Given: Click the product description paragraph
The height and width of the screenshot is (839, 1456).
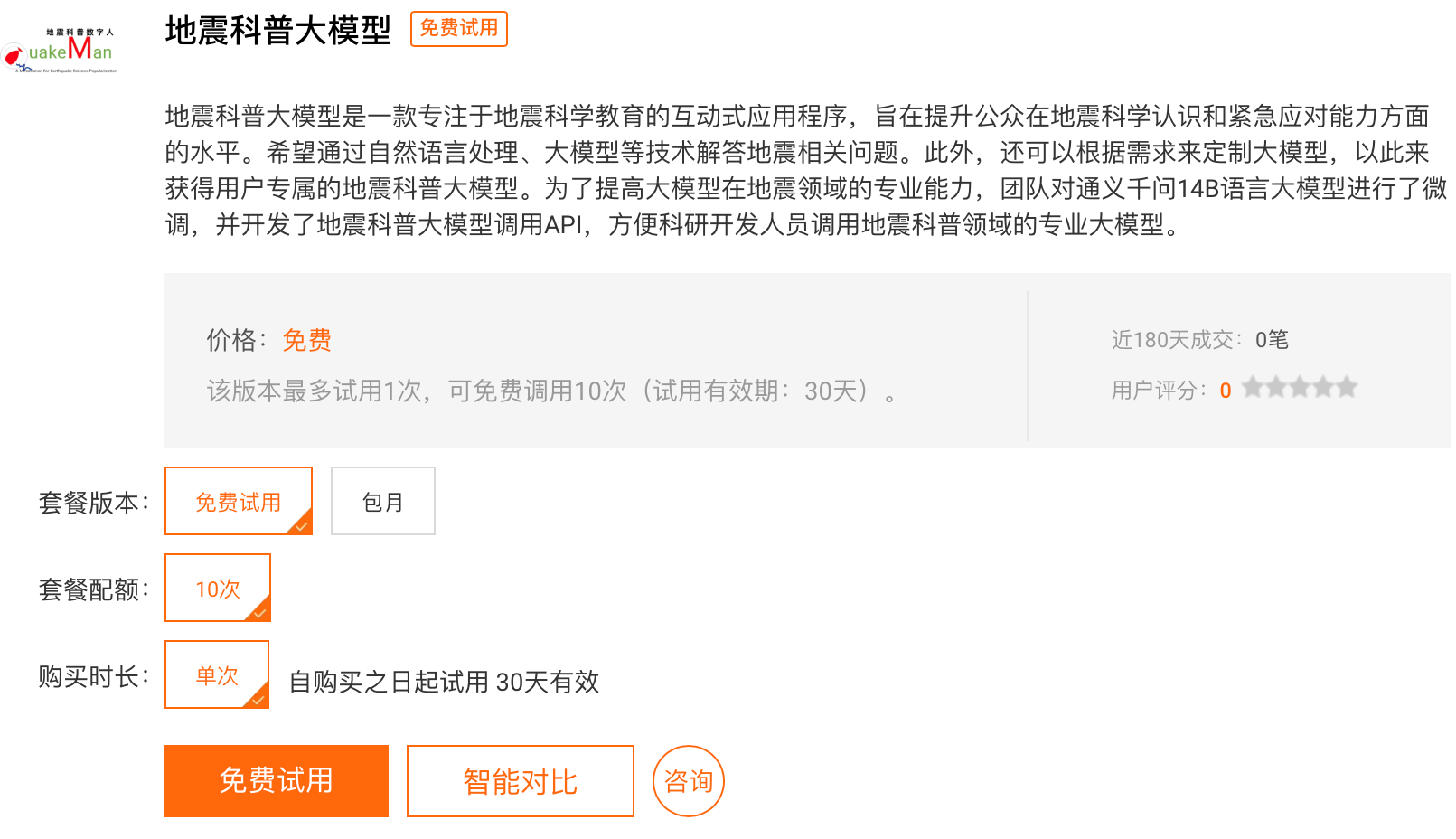Looking at the screenshot, I should click(x=806, y=170).
